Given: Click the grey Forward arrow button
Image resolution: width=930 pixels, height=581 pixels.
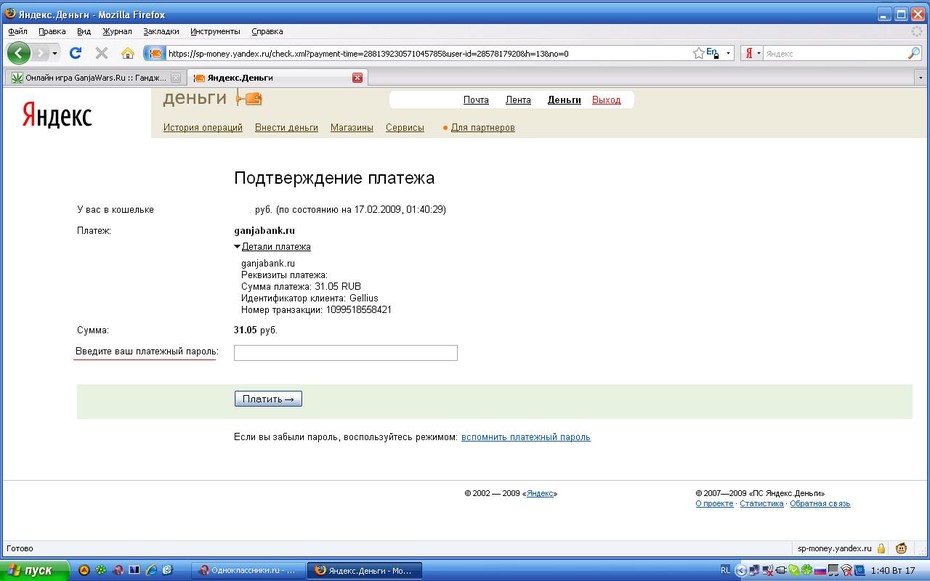Looking at the screenshot, I should 40,53.
